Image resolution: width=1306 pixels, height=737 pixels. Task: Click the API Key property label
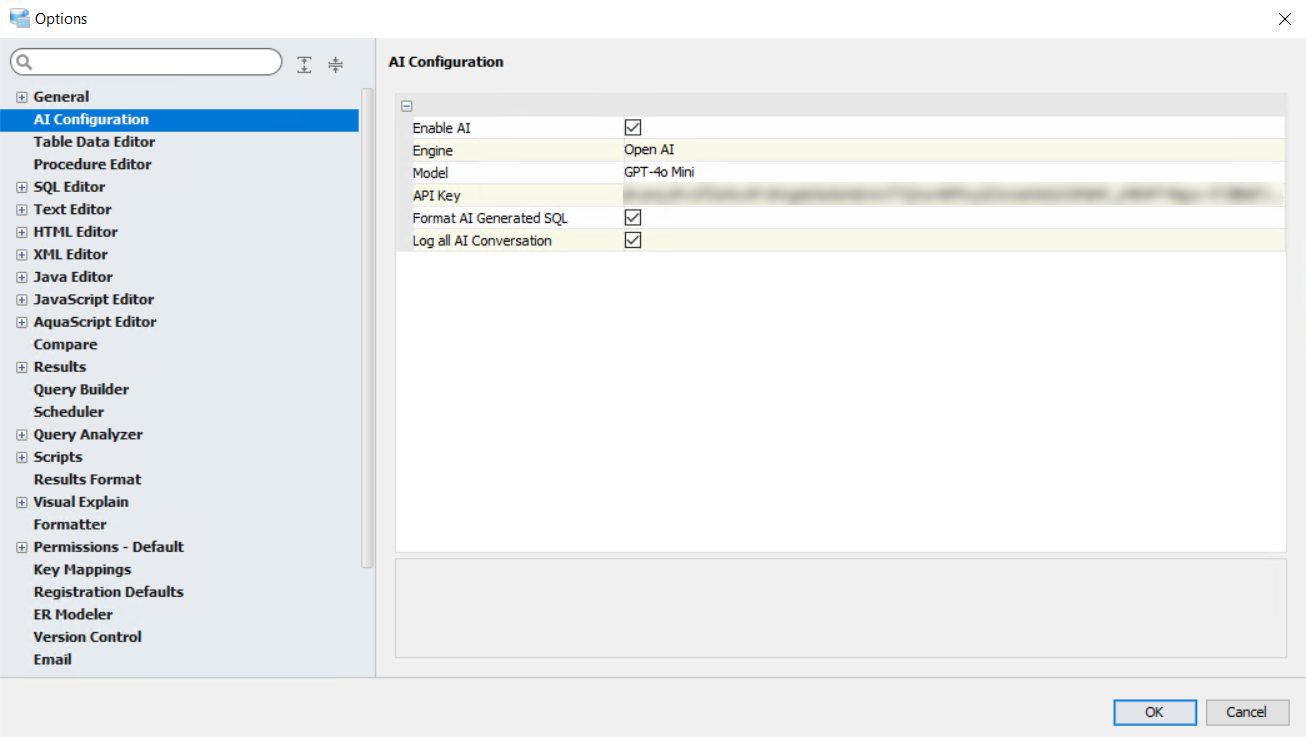click(x=437, y=196)
